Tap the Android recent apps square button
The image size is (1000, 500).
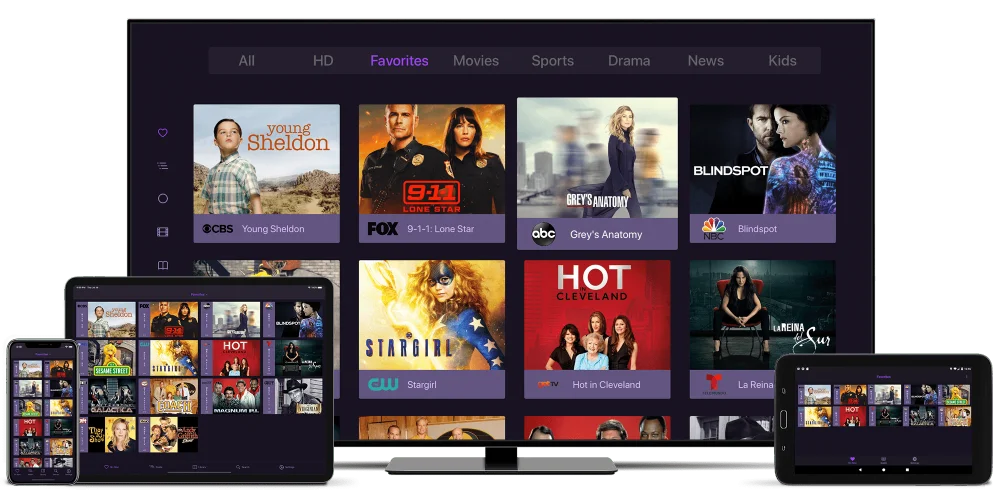tap(908, 469)
